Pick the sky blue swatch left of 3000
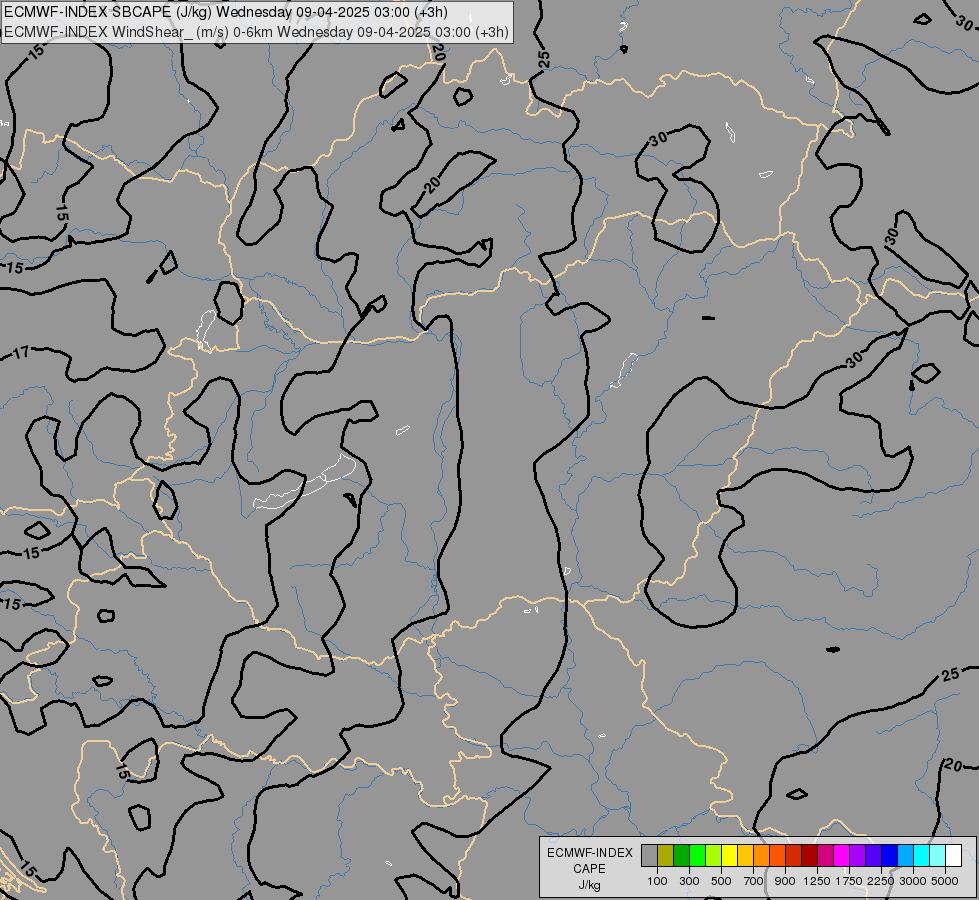The height and width of the screenshot is (900, 979). 905,855
